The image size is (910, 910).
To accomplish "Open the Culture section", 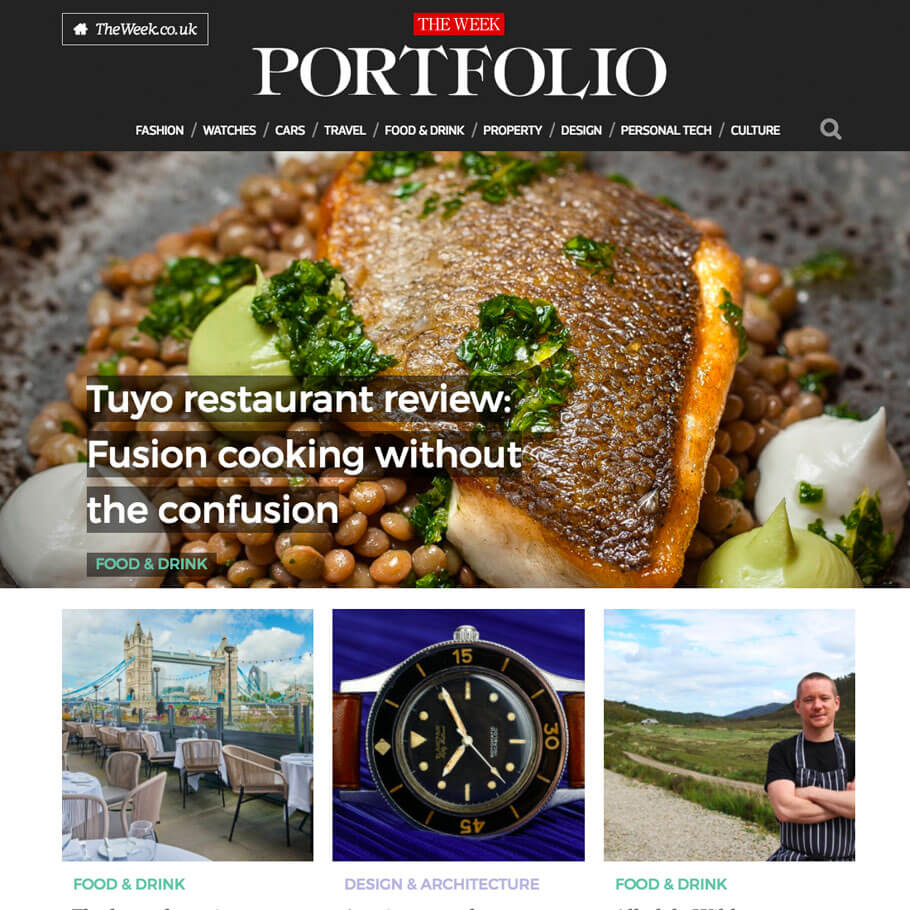I will pos(755,130).
